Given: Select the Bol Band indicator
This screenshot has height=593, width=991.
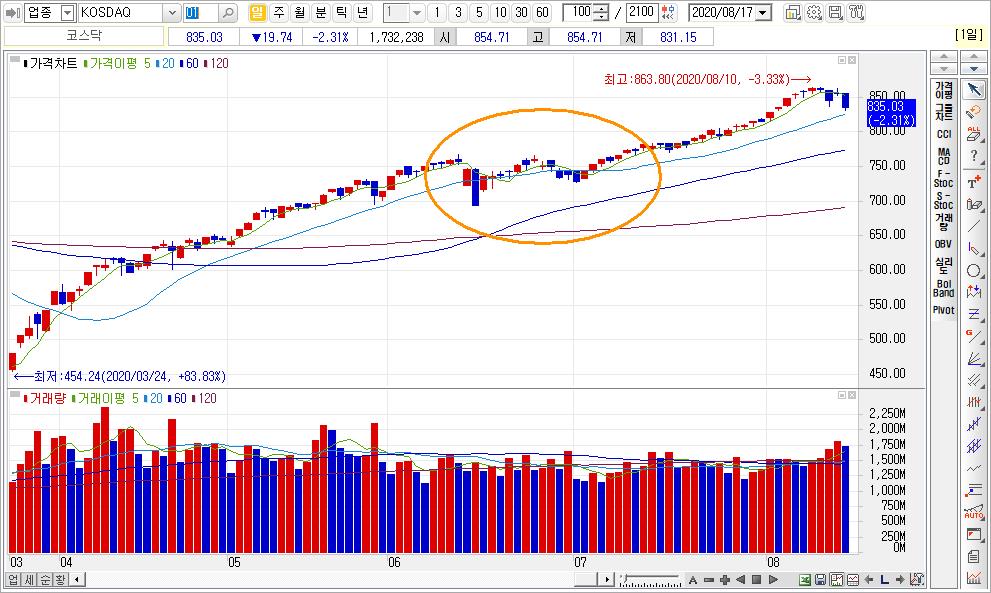Looking at the screenshot, I should [x=944, y=288].
